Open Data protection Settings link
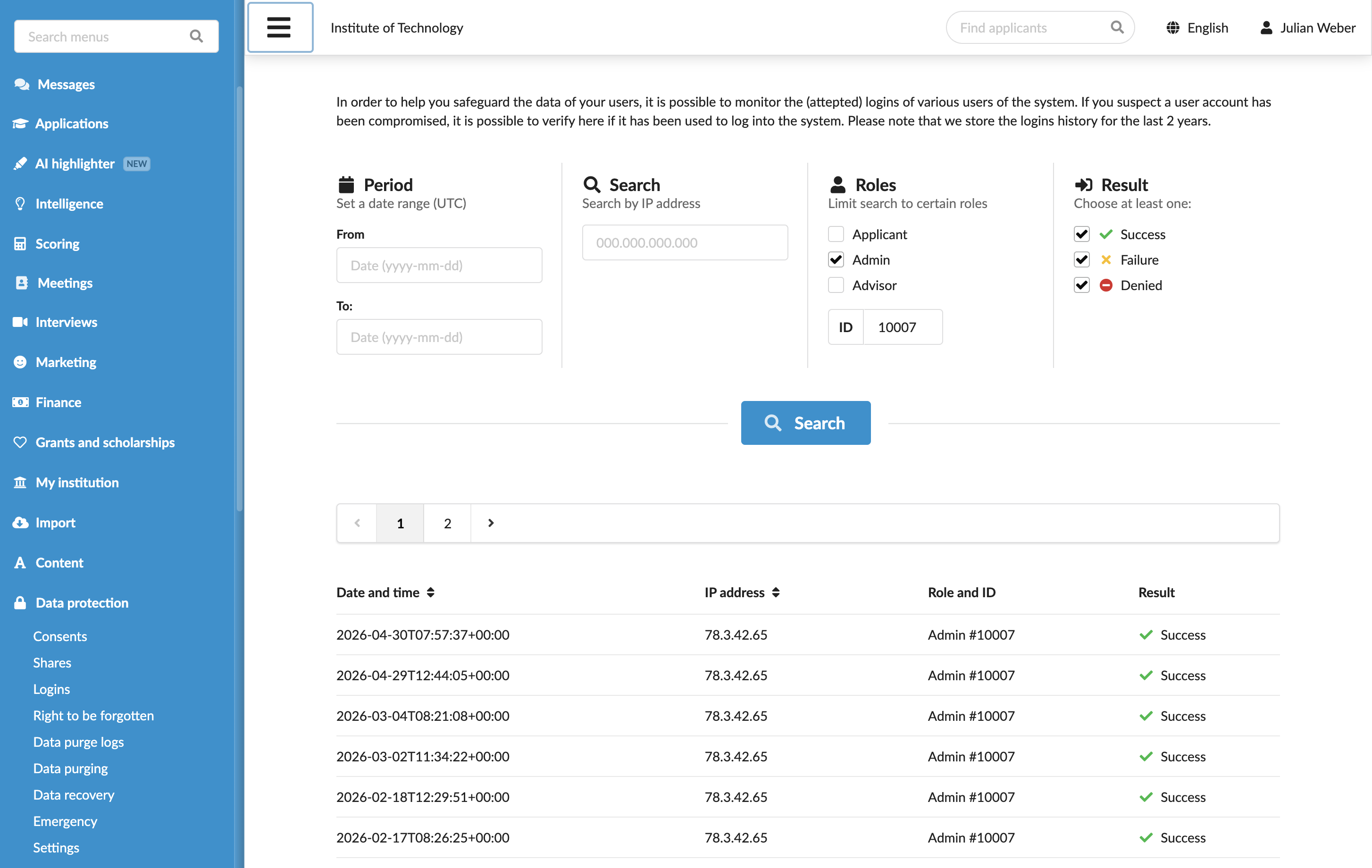Image resolution: width=1372 pixels, height=868 pixels. (x=56, y=848)
